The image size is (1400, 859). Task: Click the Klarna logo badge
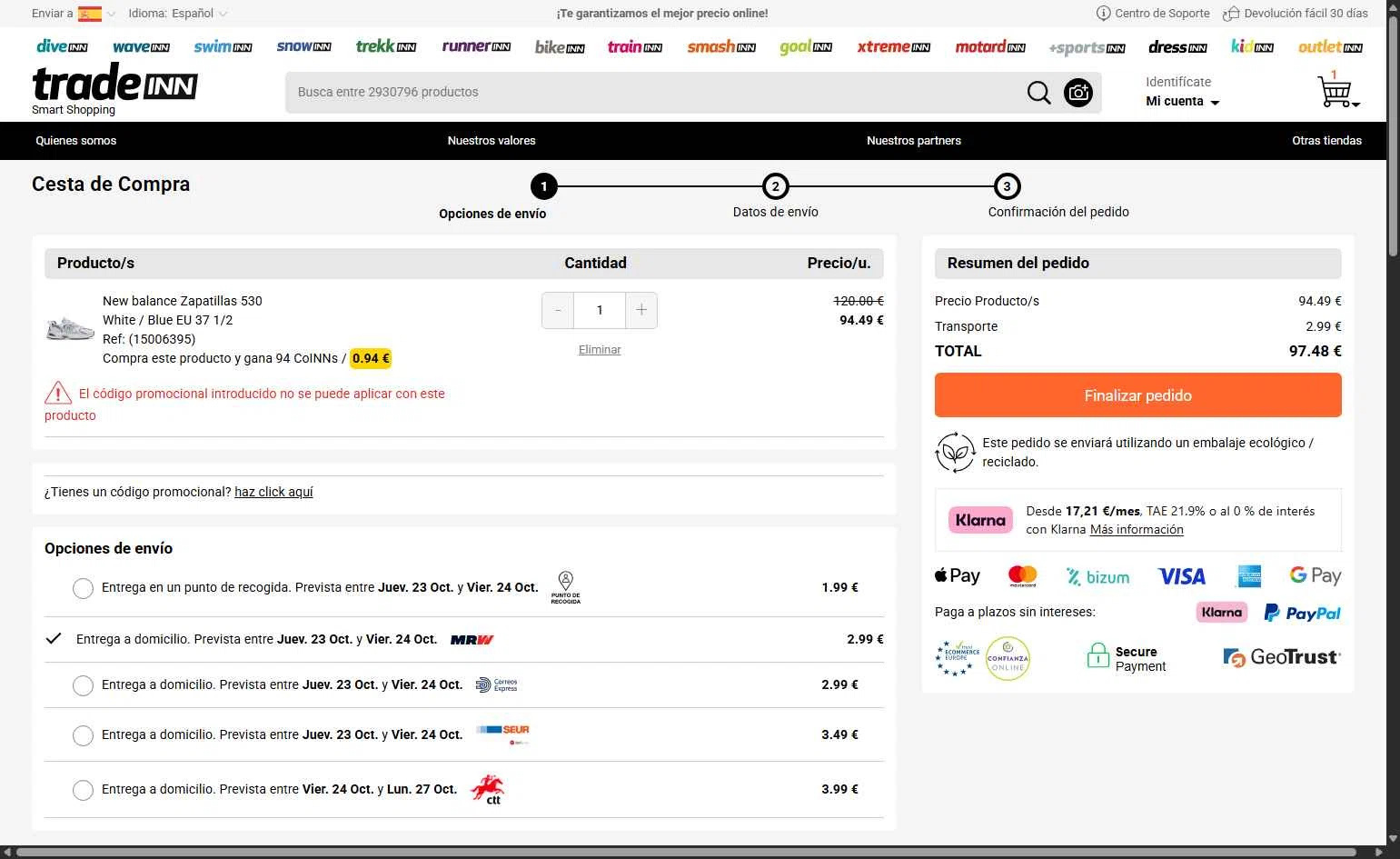[x=980, y=520]
